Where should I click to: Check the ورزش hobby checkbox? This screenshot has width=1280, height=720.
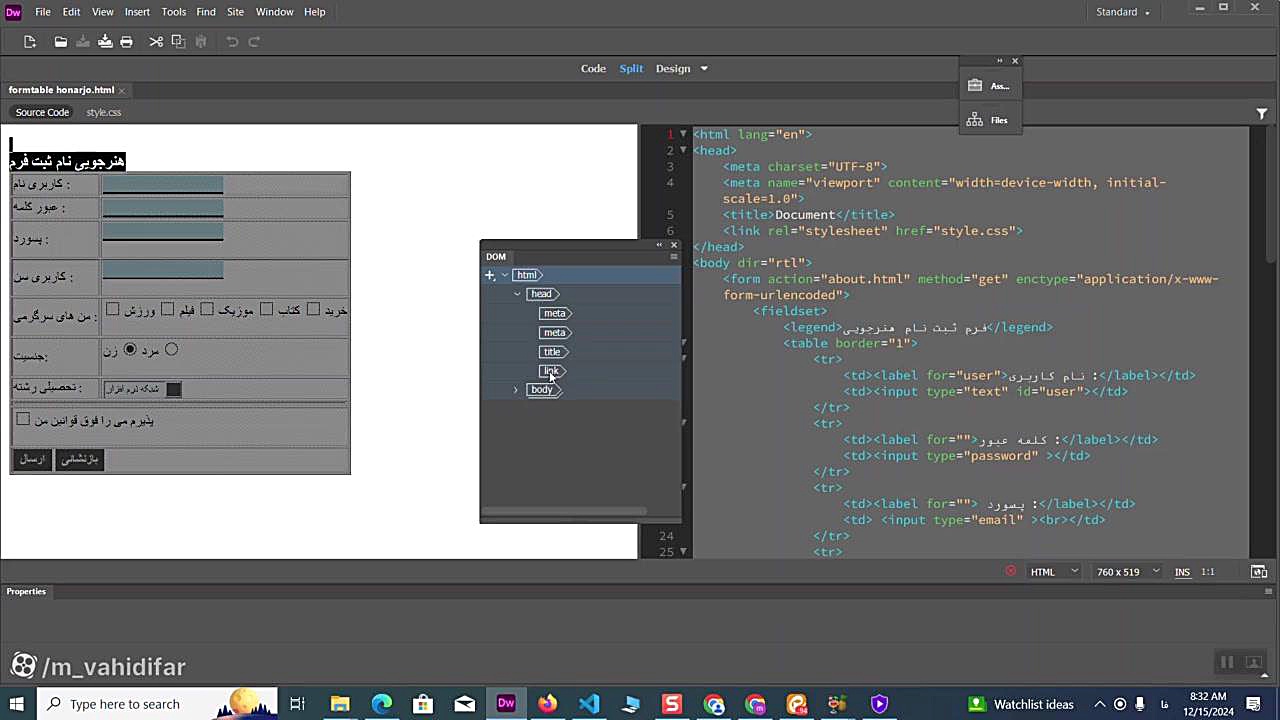click(113, 310)
